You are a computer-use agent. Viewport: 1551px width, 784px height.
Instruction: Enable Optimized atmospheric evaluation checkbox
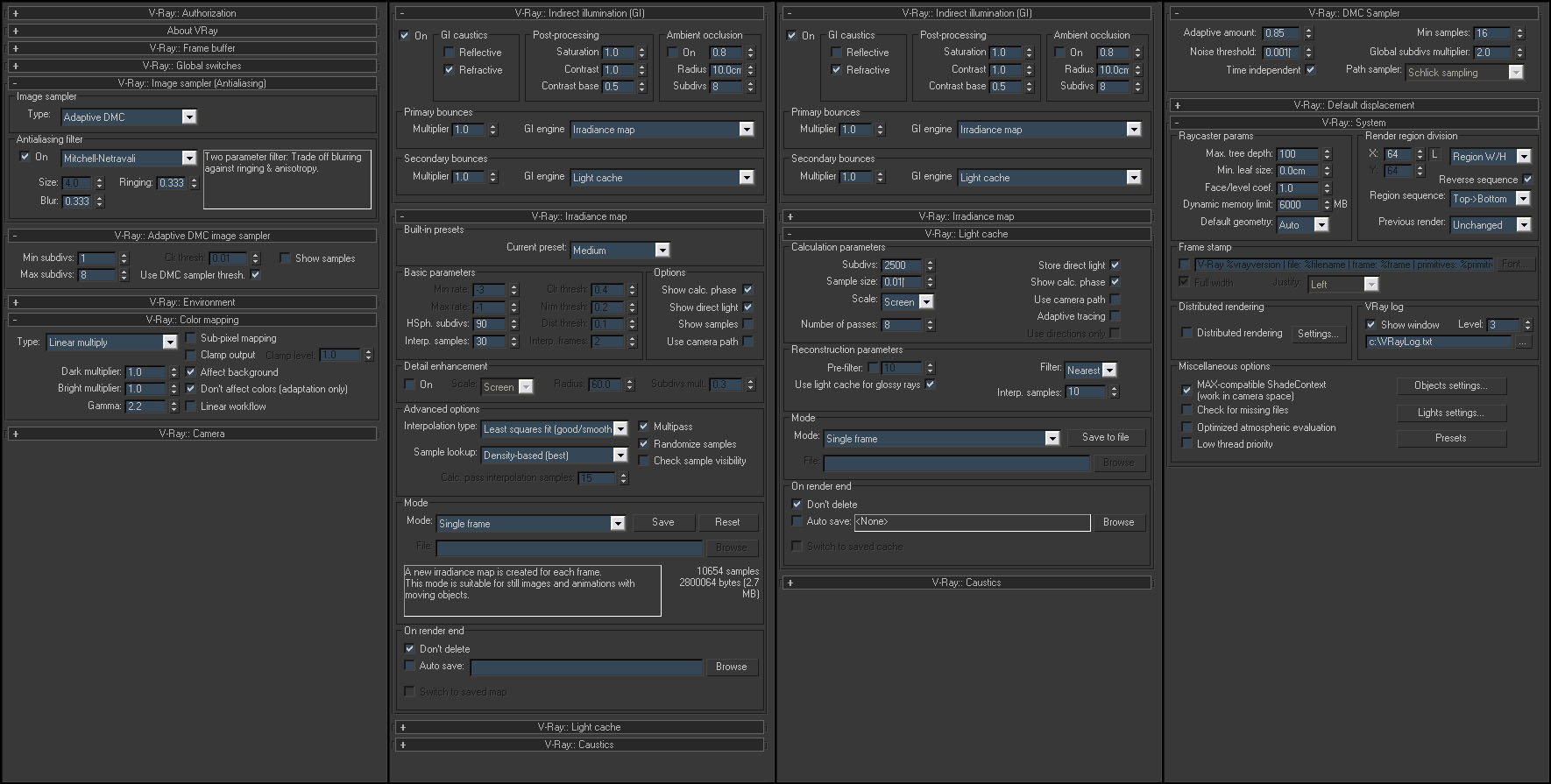click(1186, 427)
